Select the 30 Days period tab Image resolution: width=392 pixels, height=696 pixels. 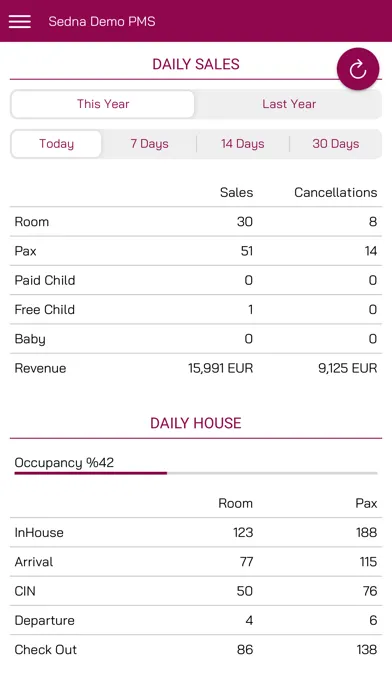[336, 144]
